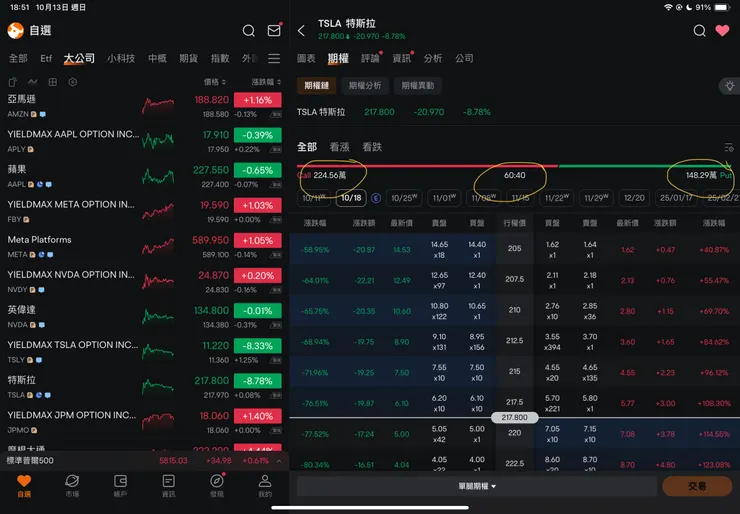
Task: Tap the lightbulb tips icon
Action: 730,86
